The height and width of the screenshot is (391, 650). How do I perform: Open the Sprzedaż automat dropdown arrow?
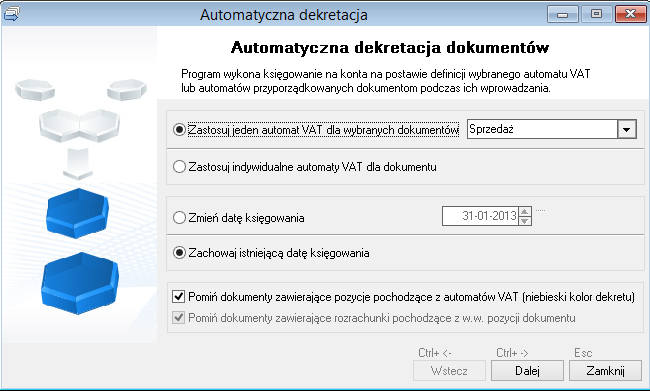pos(626,129)
